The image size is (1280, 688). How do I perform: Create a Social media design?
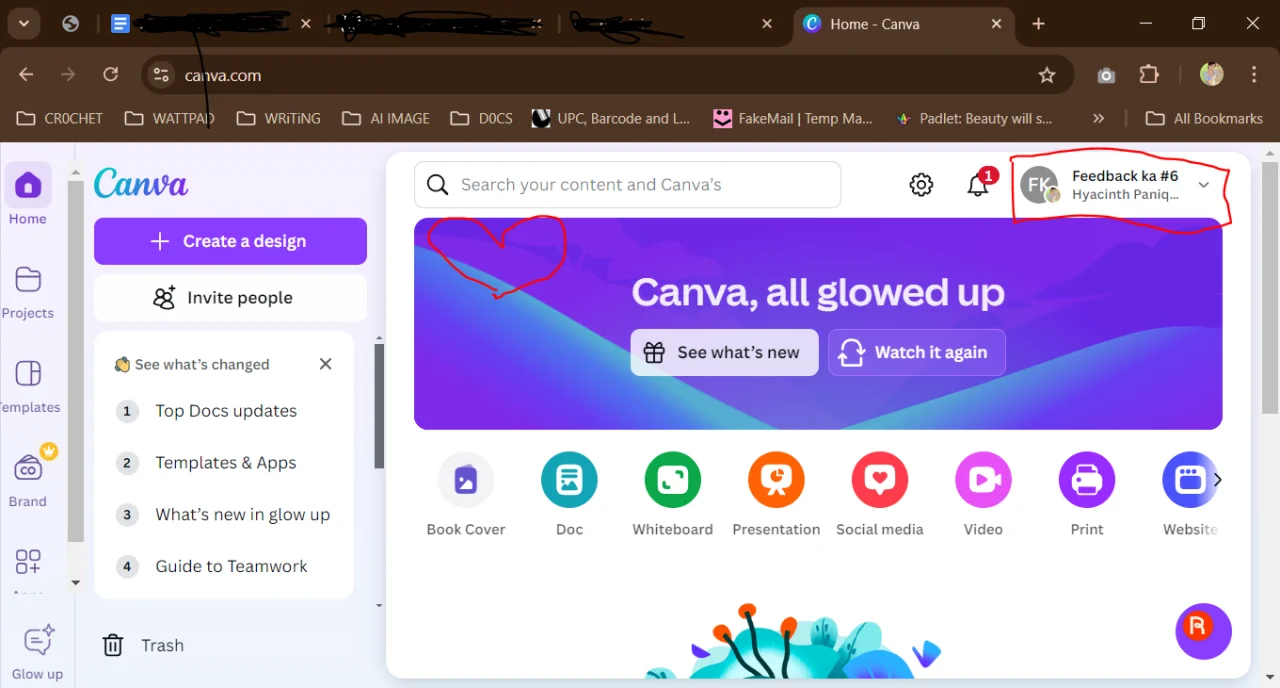(x=880, y=495)
